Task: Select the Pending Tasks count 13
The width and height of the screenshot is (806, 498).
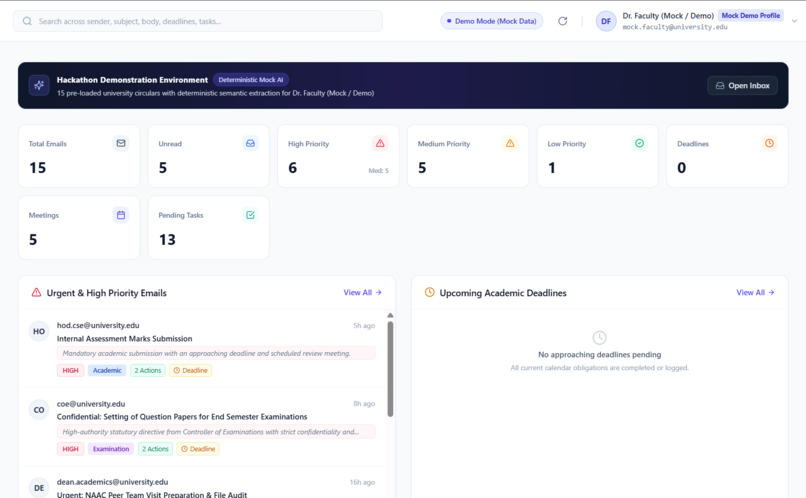Action: click(x=167, y=239)
